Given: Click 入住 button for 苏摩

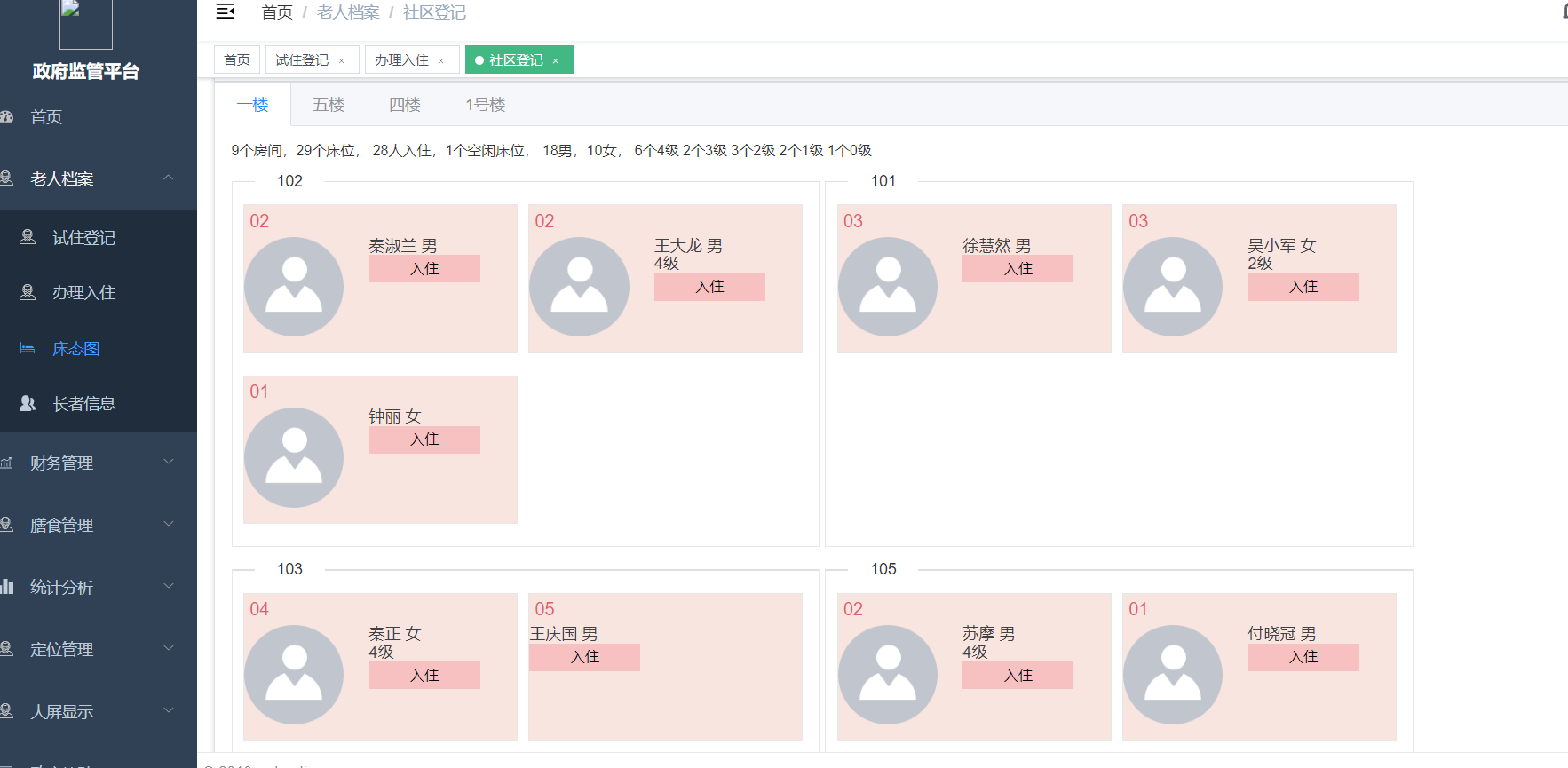Looking at the screenshot, I should (x=1018, y=675).
